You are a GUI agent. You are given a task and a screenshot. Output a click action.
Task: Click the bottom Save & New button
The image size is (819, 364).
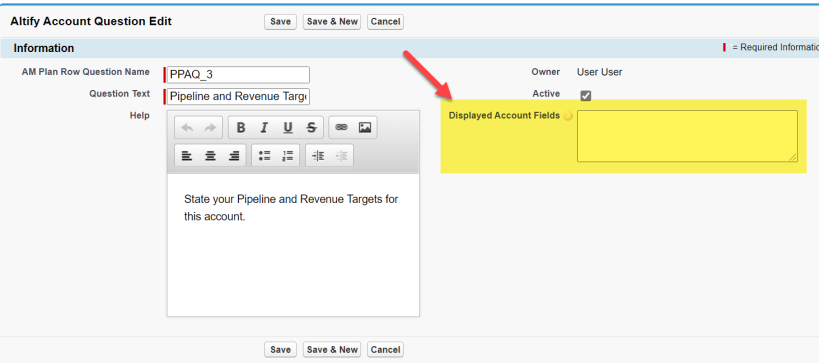coord(332,350)
